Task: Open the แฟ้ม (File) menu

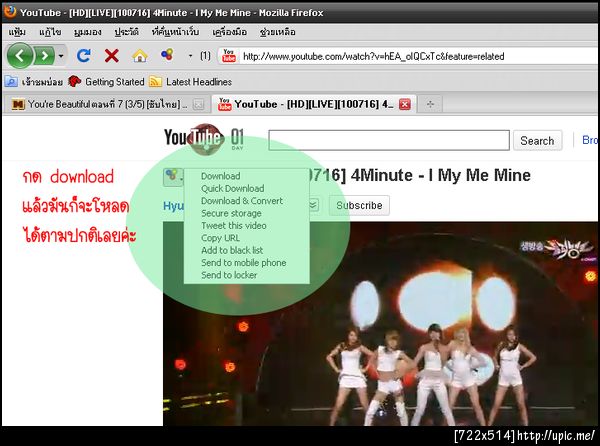Action: click(x=17, y=32)
